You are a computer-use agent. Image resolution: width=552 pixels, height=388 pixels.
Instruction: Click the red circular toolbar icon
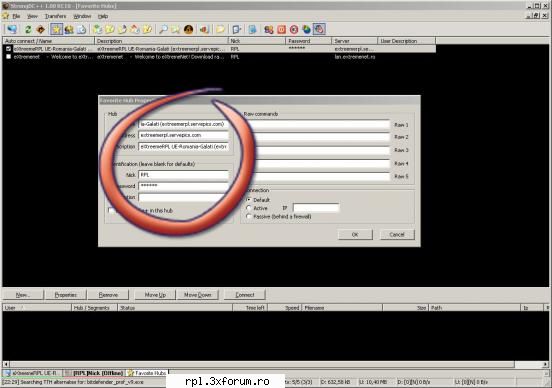294,29
